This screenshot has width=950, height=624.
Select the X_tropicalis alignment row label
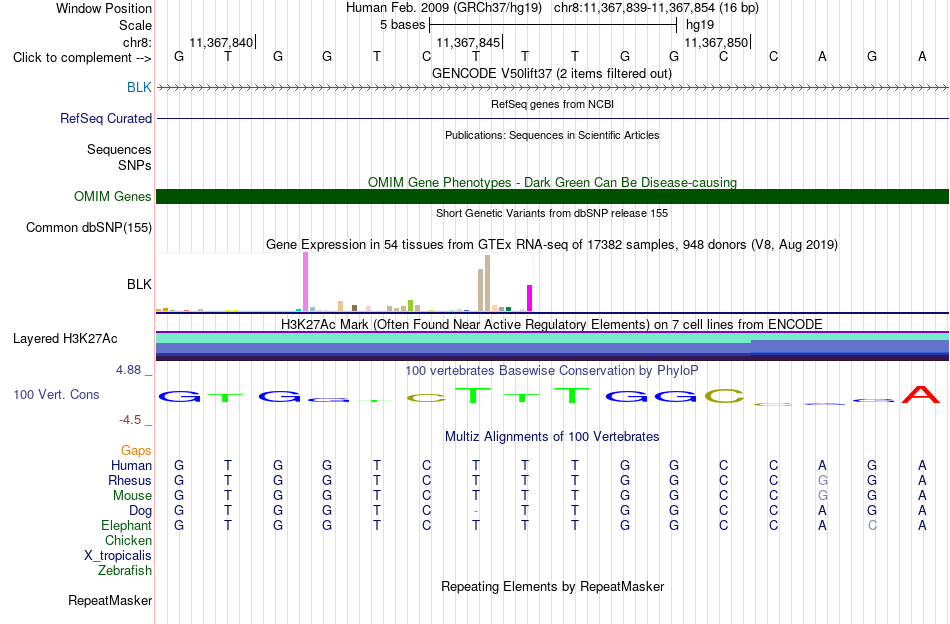118,556
